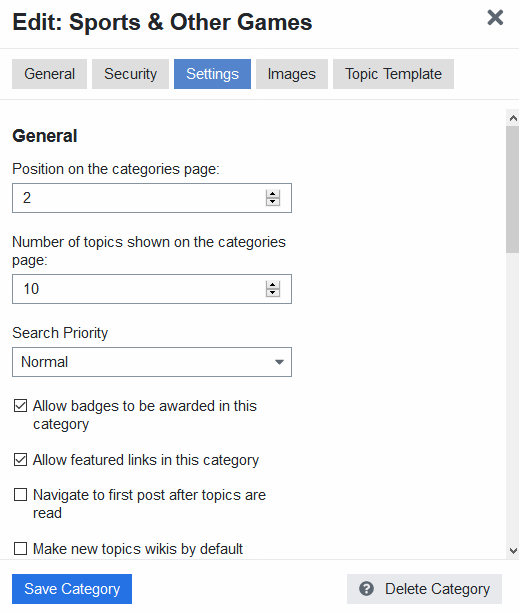
Task: Uncheck allow badges in this category
Action: [x=20, y=406]
